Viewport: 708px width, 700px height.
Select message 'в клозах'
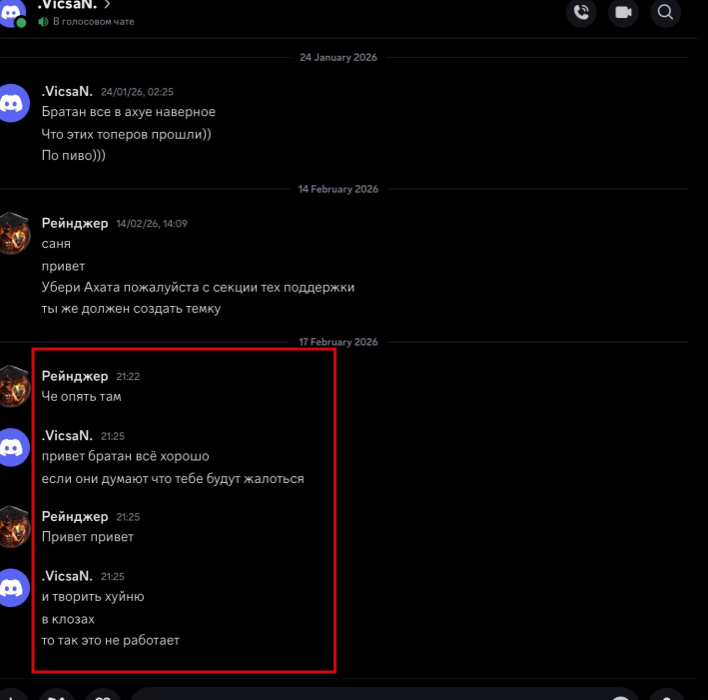click(68, 619)
